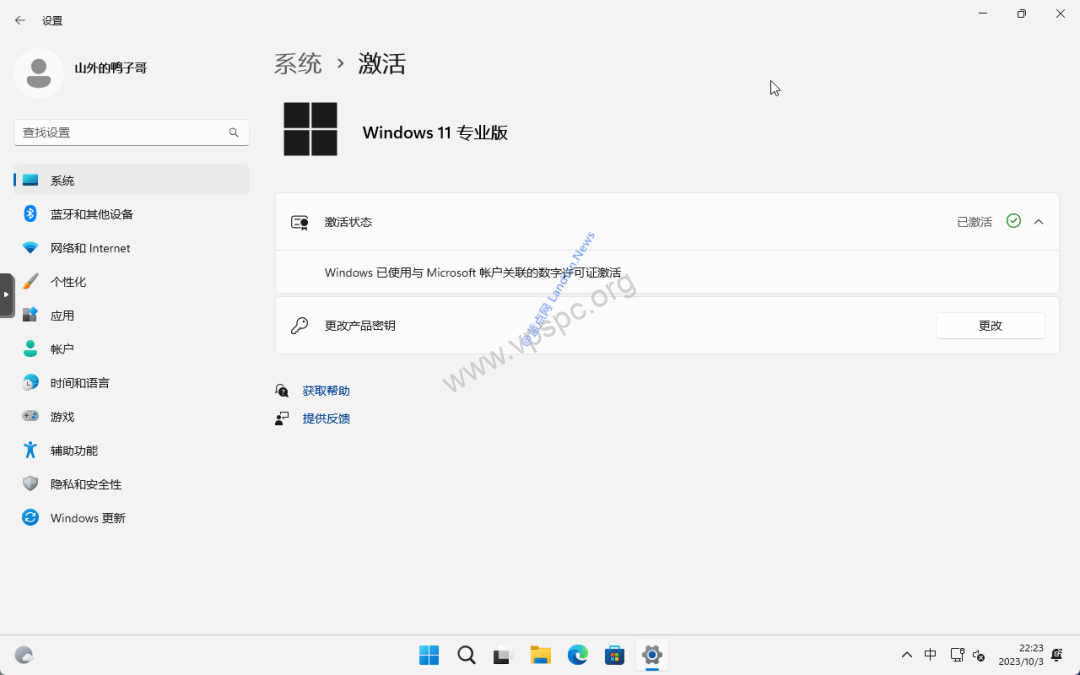Viewport: 1080px width, 675px height.
Task: Switch input method via 中 indicator
Action: 930,654
